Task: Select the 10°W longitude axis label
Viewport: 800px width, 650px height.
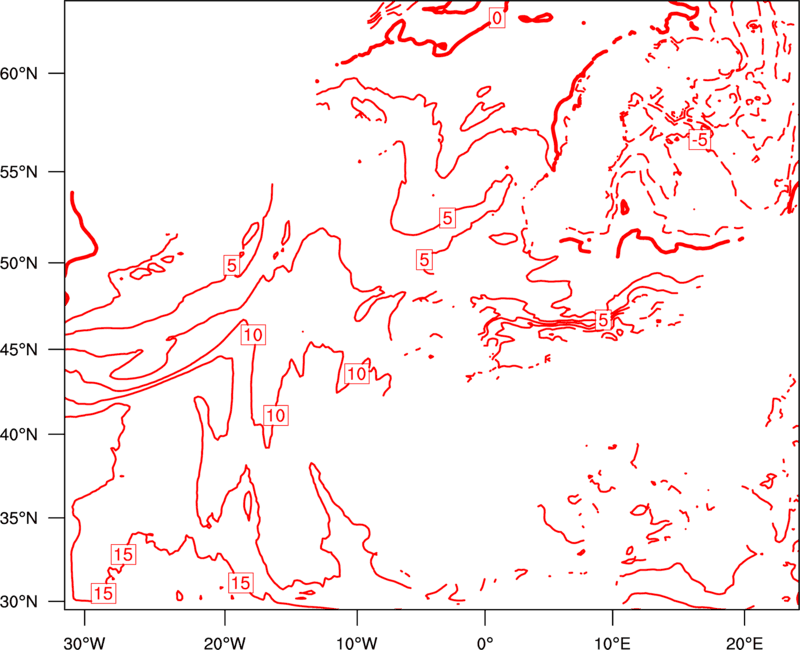Action: (357, 643)
